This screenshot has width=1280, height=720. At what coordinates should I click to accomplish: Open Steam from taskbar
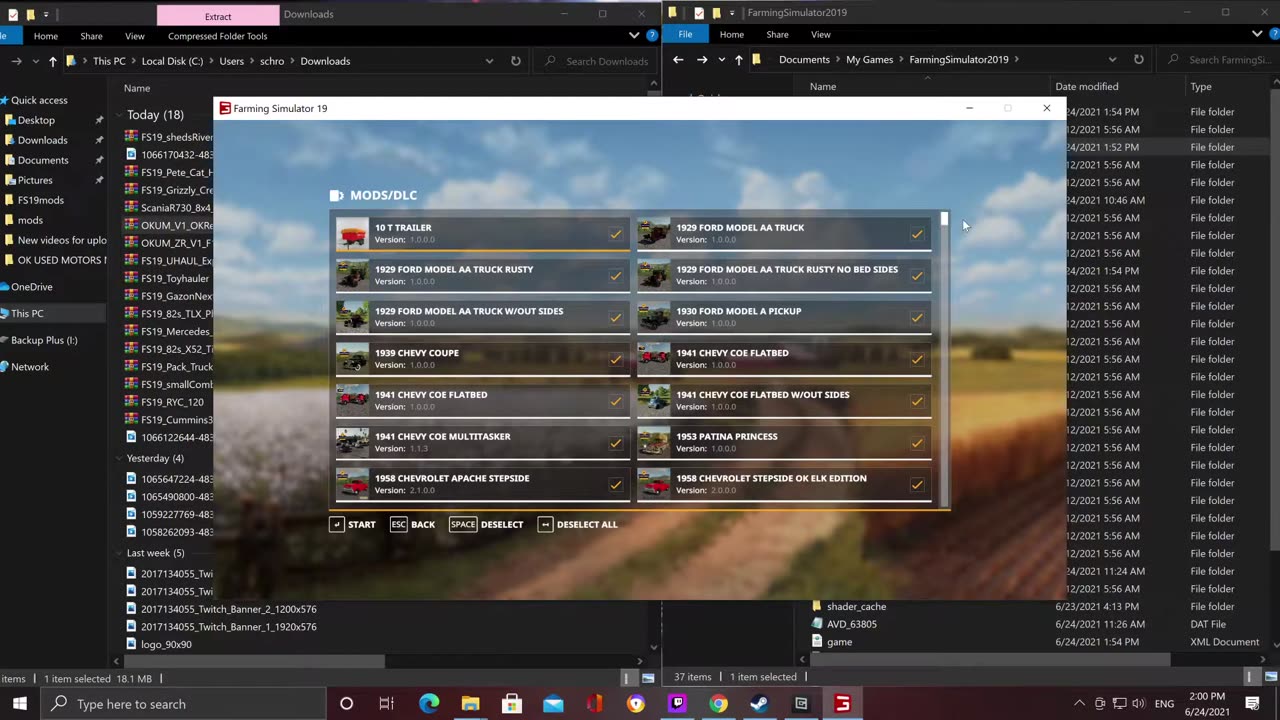(x=759, y=704)
